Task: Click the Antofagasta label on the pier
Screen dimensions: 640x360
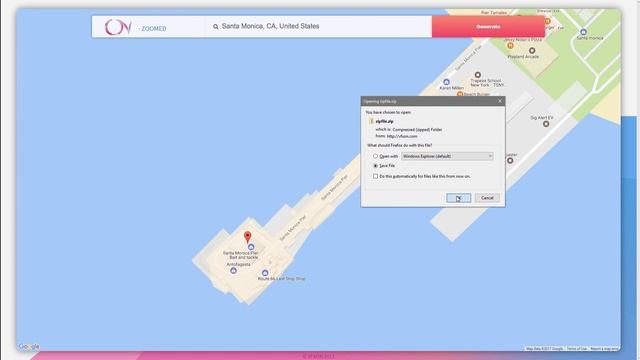Action: coord(238,264)
